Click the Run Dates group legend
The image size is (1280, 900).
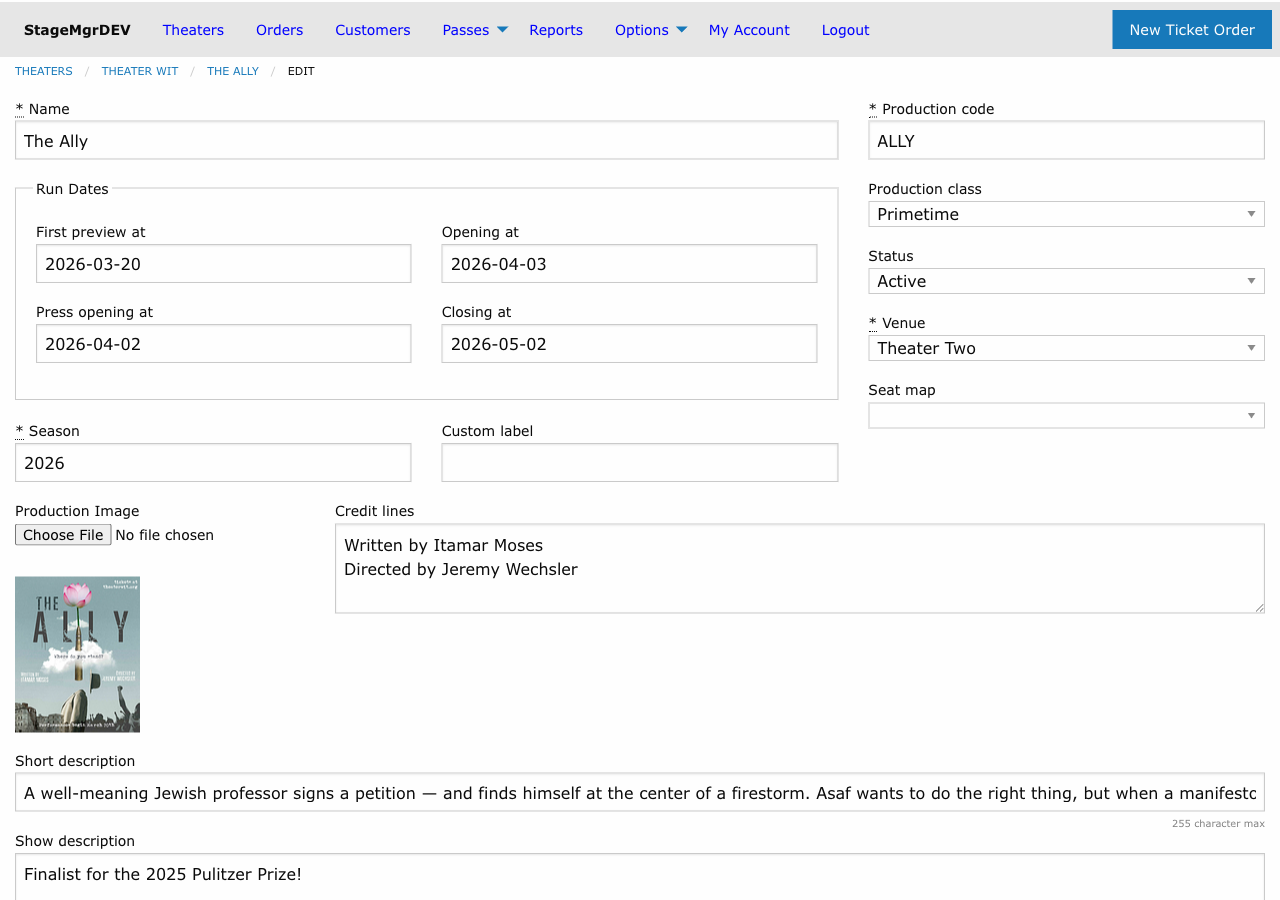(x=72, y=189)
